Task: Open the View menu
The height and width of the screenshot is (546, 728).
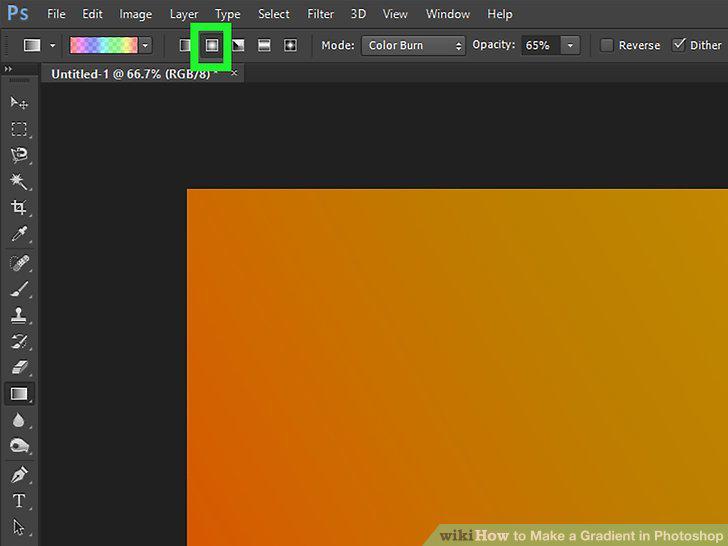Action: [395, 14]
